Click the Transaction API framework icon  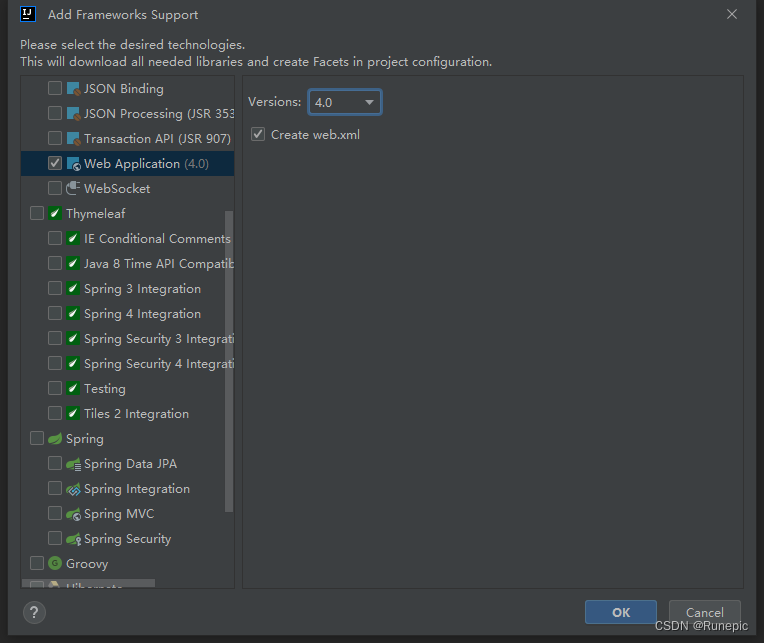coord(73,139)
